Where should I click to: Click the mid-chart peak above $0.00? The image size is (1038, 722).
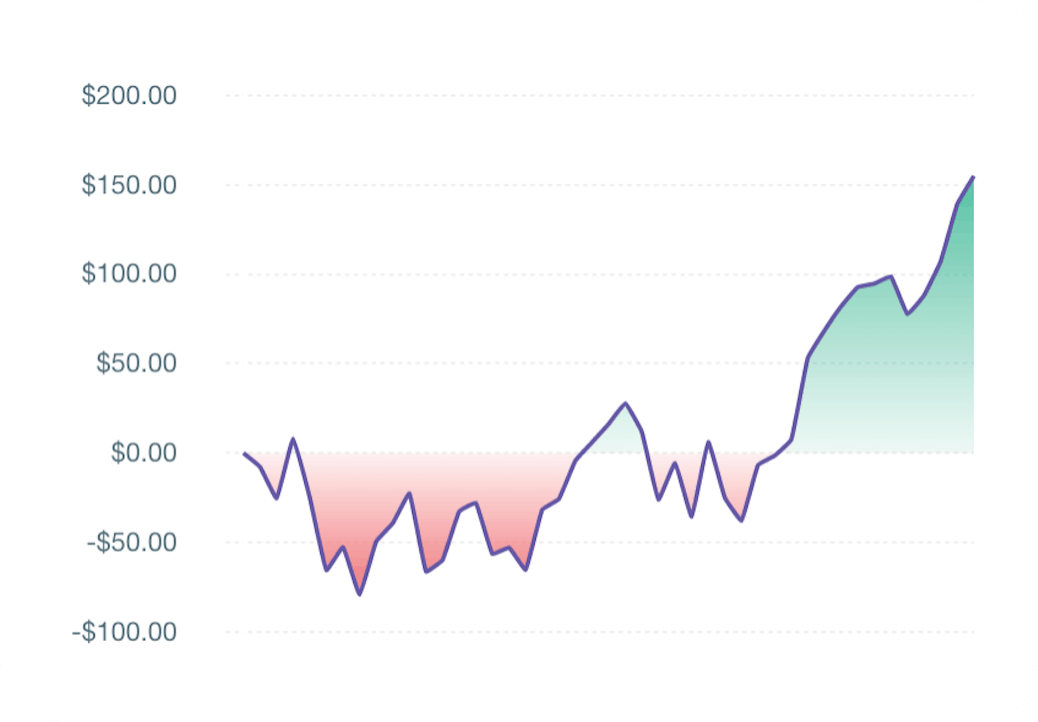pos(625,403)
